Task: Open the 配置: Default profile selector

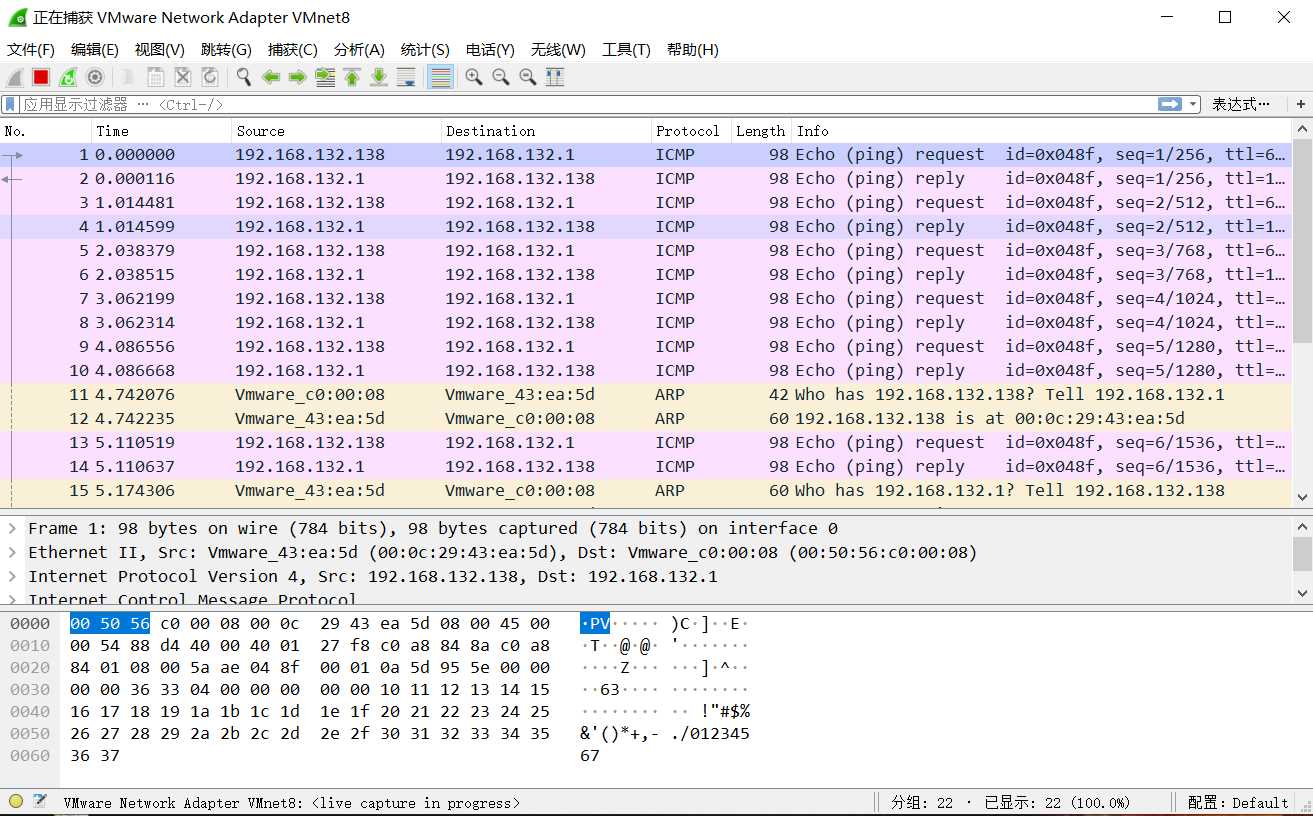Action: pyautogui.click(x=1237, y=802)
